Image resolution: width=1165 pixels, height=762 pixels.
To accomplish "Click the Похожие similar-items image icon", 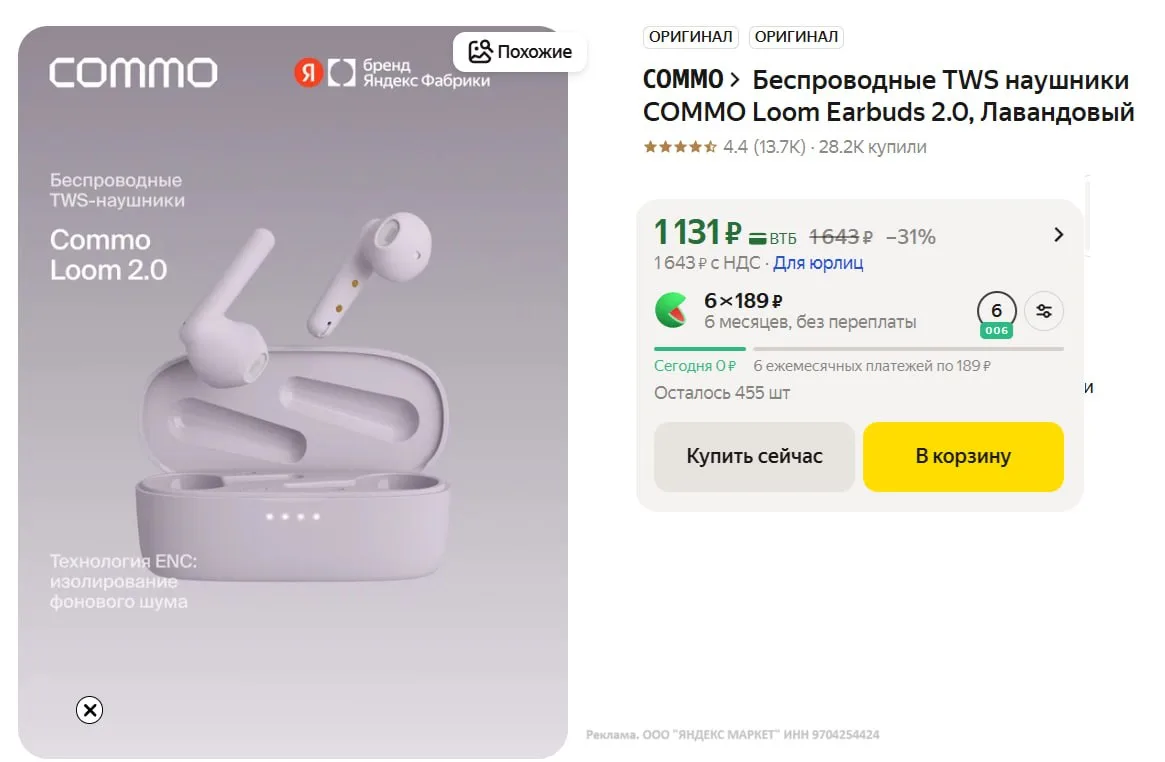I will (481, 52).
